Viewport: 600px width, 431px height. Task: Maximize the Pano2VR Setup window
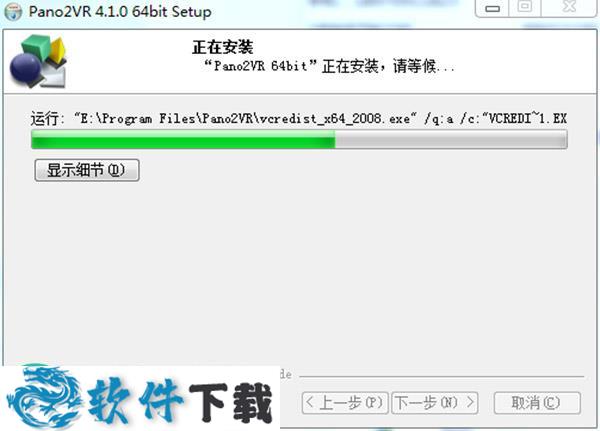click(525, 8)
